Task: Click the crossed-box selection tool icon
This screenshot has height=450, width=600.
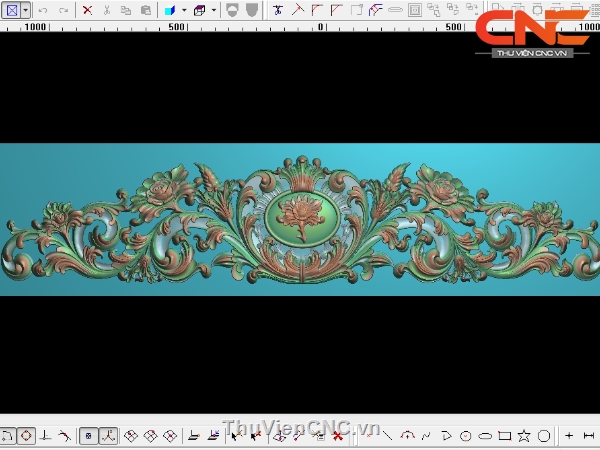Action: coord(12,10)
